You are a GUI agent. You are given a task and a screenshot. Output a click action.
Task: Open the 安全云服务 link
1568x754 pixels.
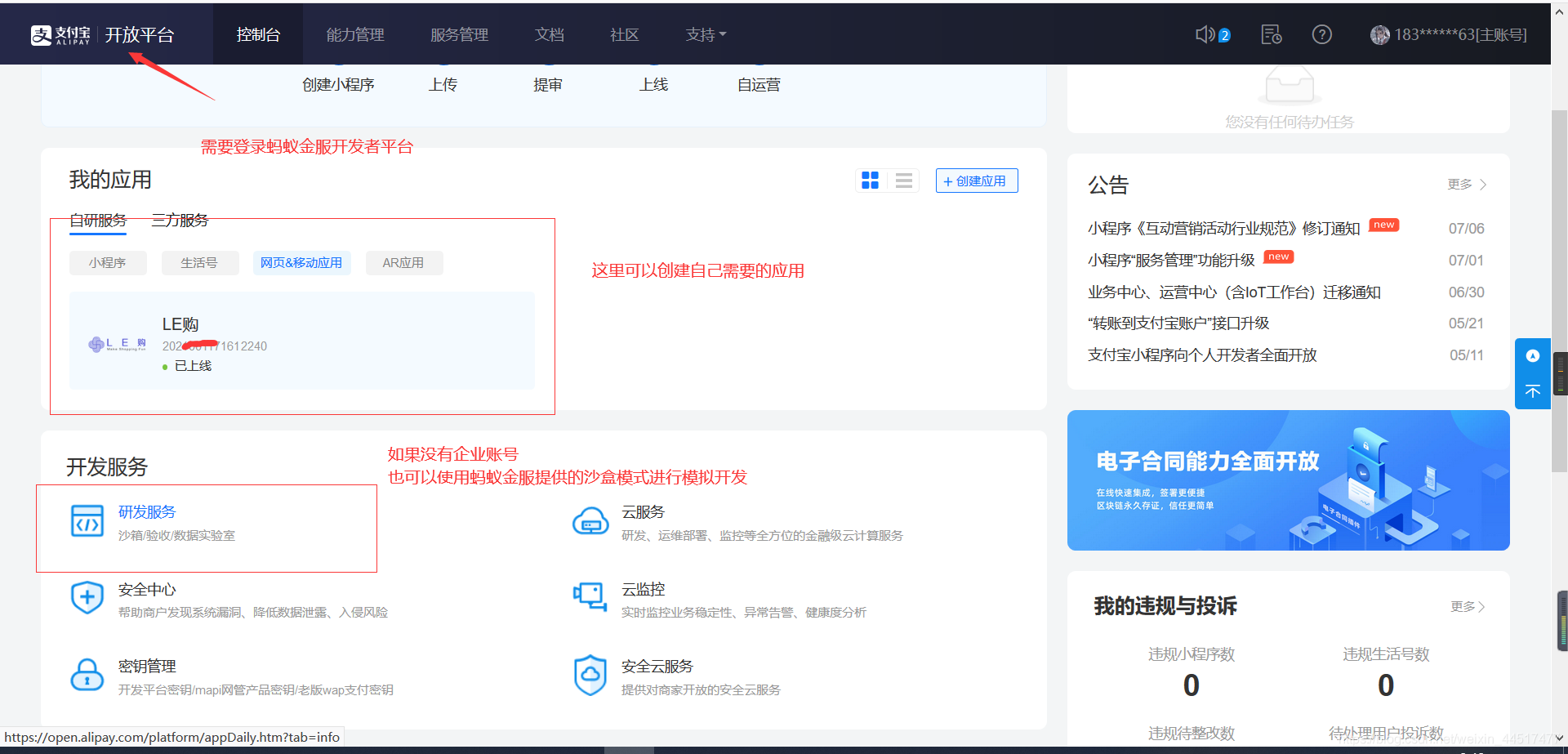point(657,667)
